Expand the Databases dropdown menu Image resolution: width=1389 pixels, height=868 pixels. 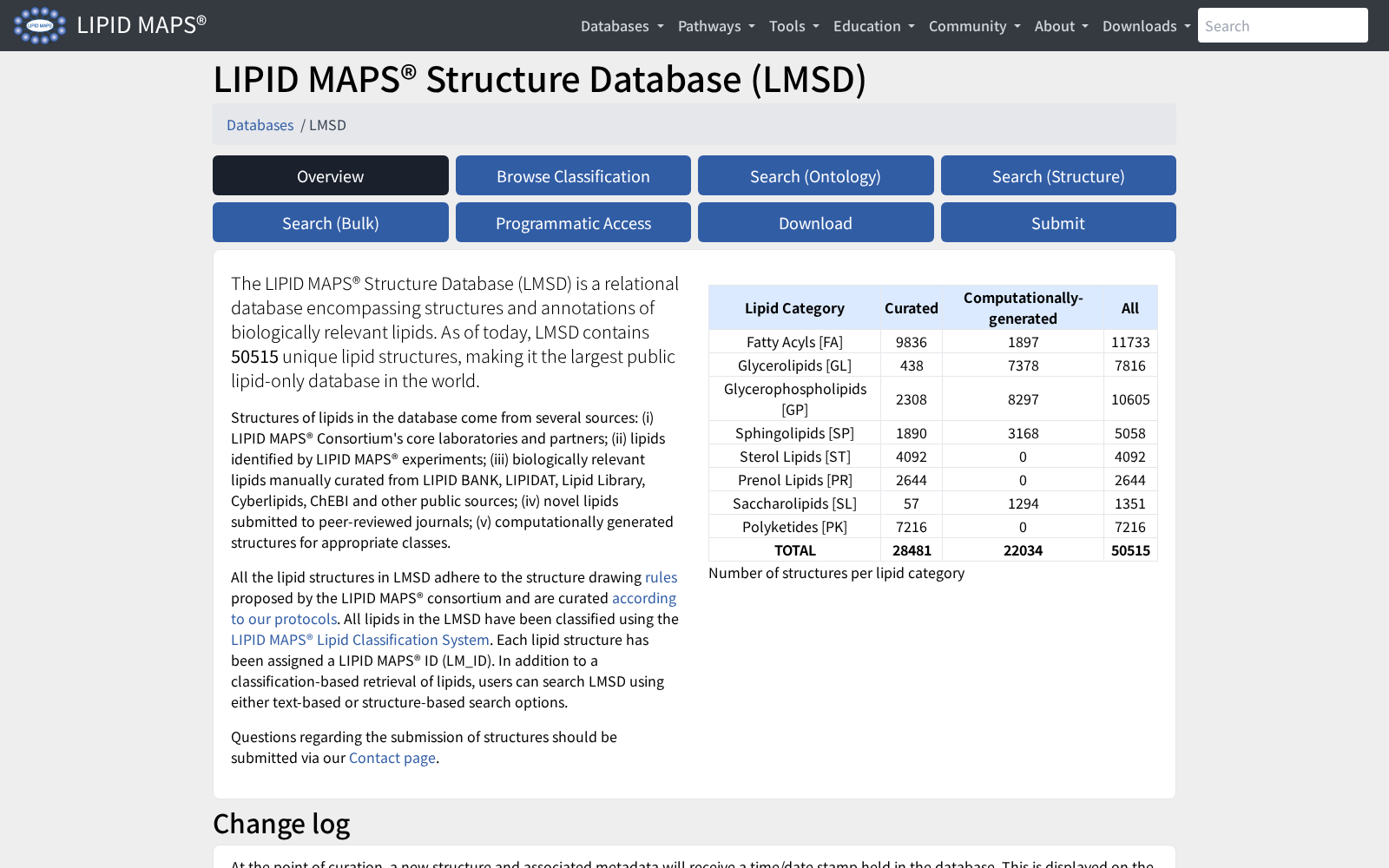[622, 26]
